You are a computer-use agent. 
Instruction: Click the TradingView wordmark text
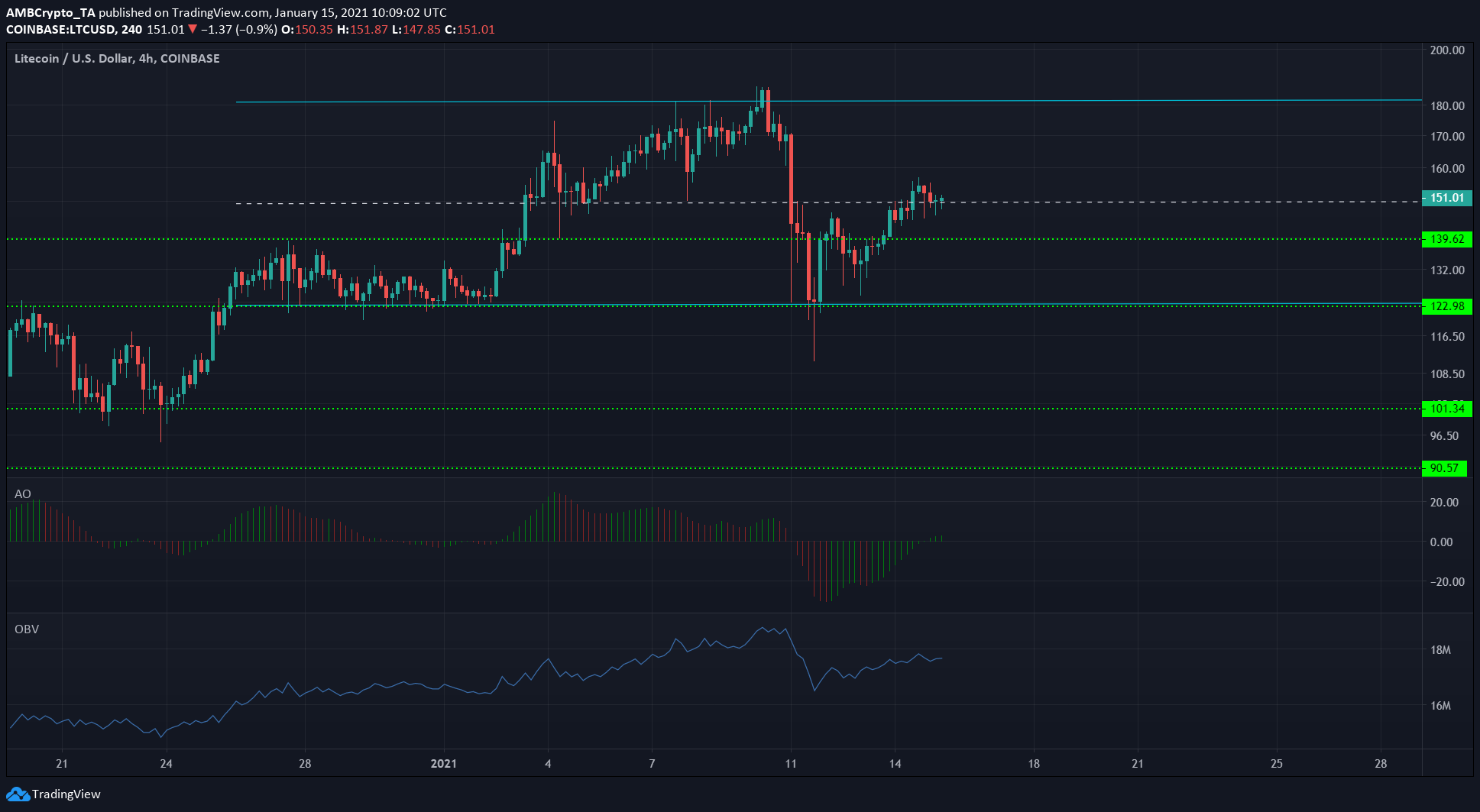pyautogui.click(x=66, y=794)
